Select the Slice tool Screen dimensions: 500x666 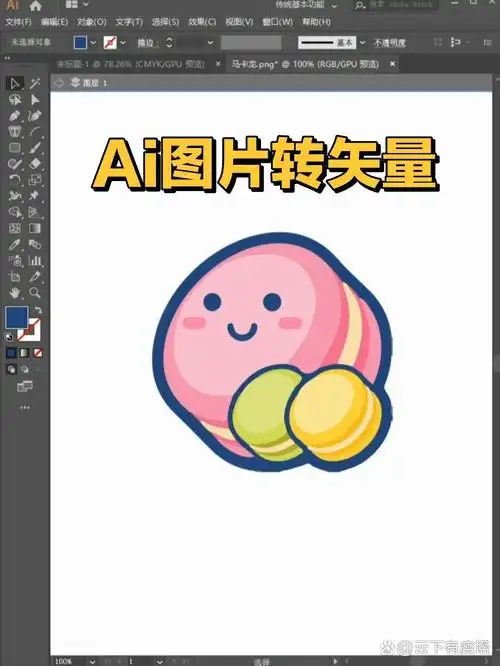pos(35,277)
